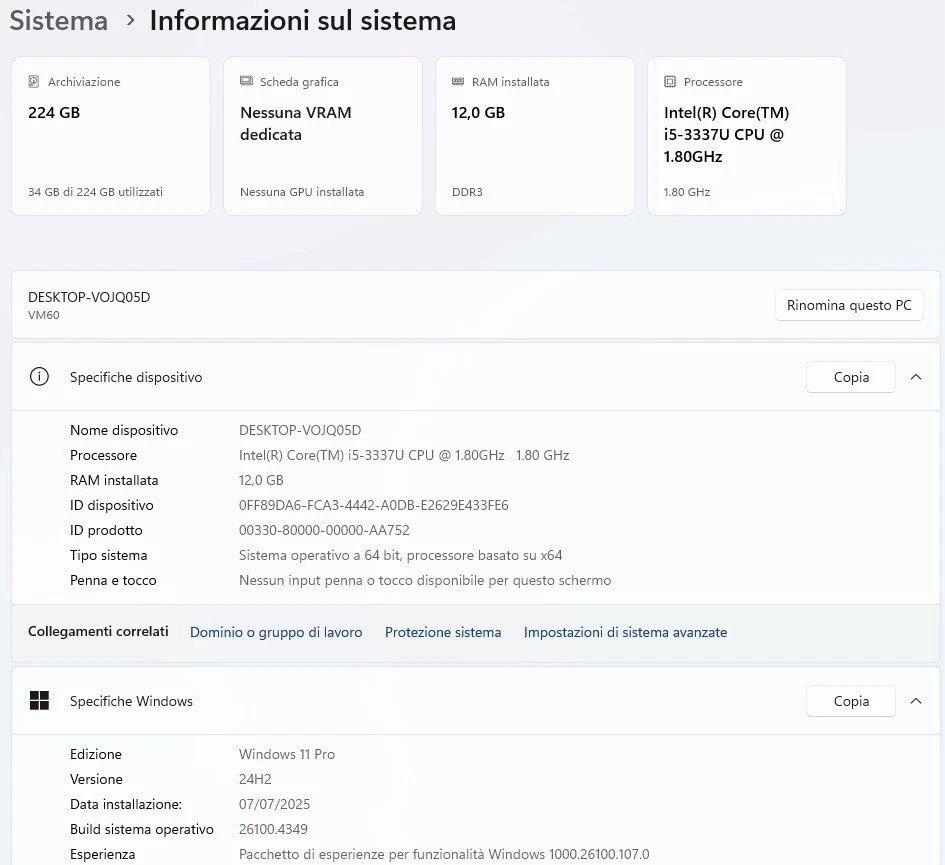
Task: Open Impostazioni di sistema avanzate link
Action: tap(625, 632)
